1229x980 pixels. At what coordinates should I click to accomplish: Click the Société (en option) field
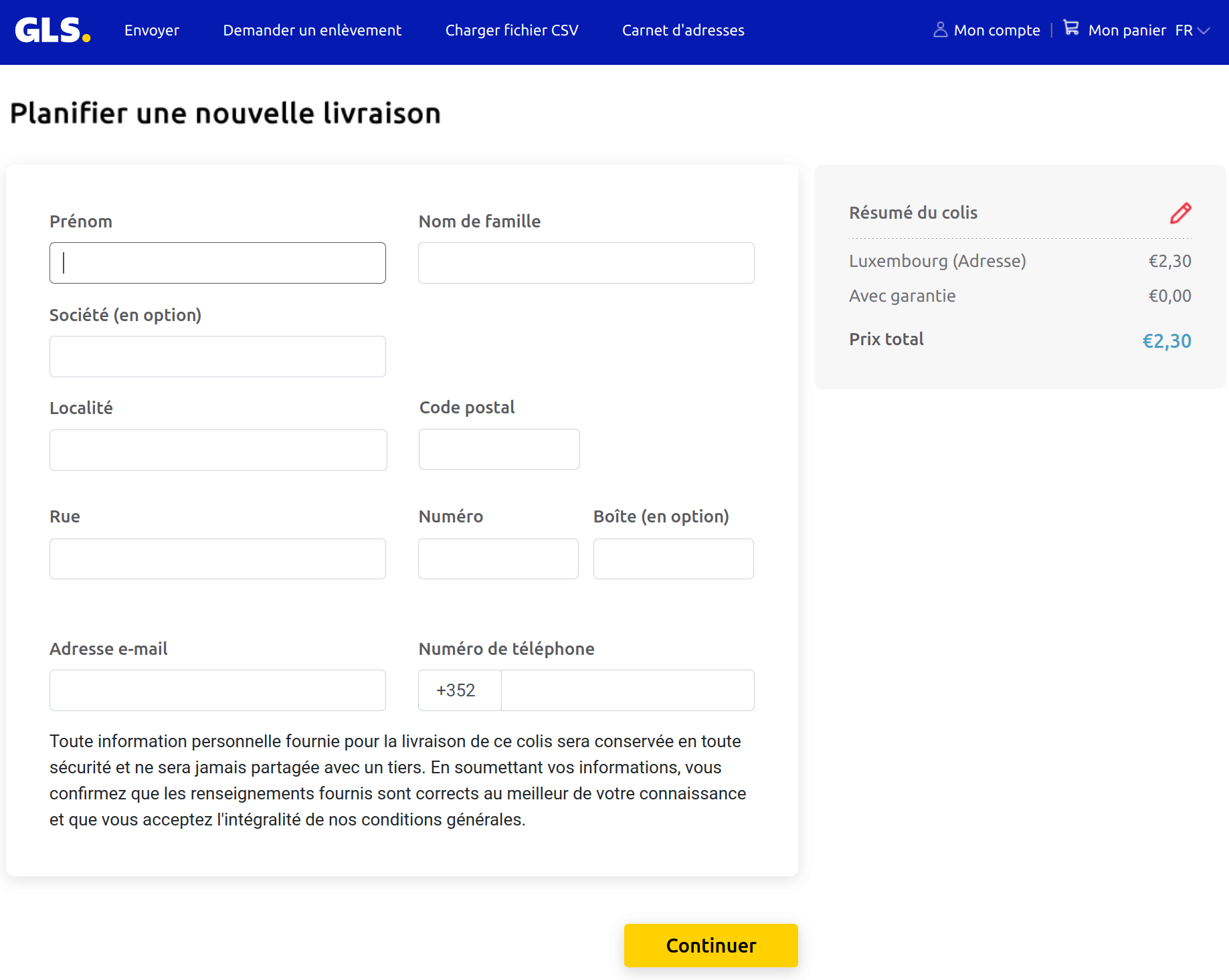[x=217, y=357]
